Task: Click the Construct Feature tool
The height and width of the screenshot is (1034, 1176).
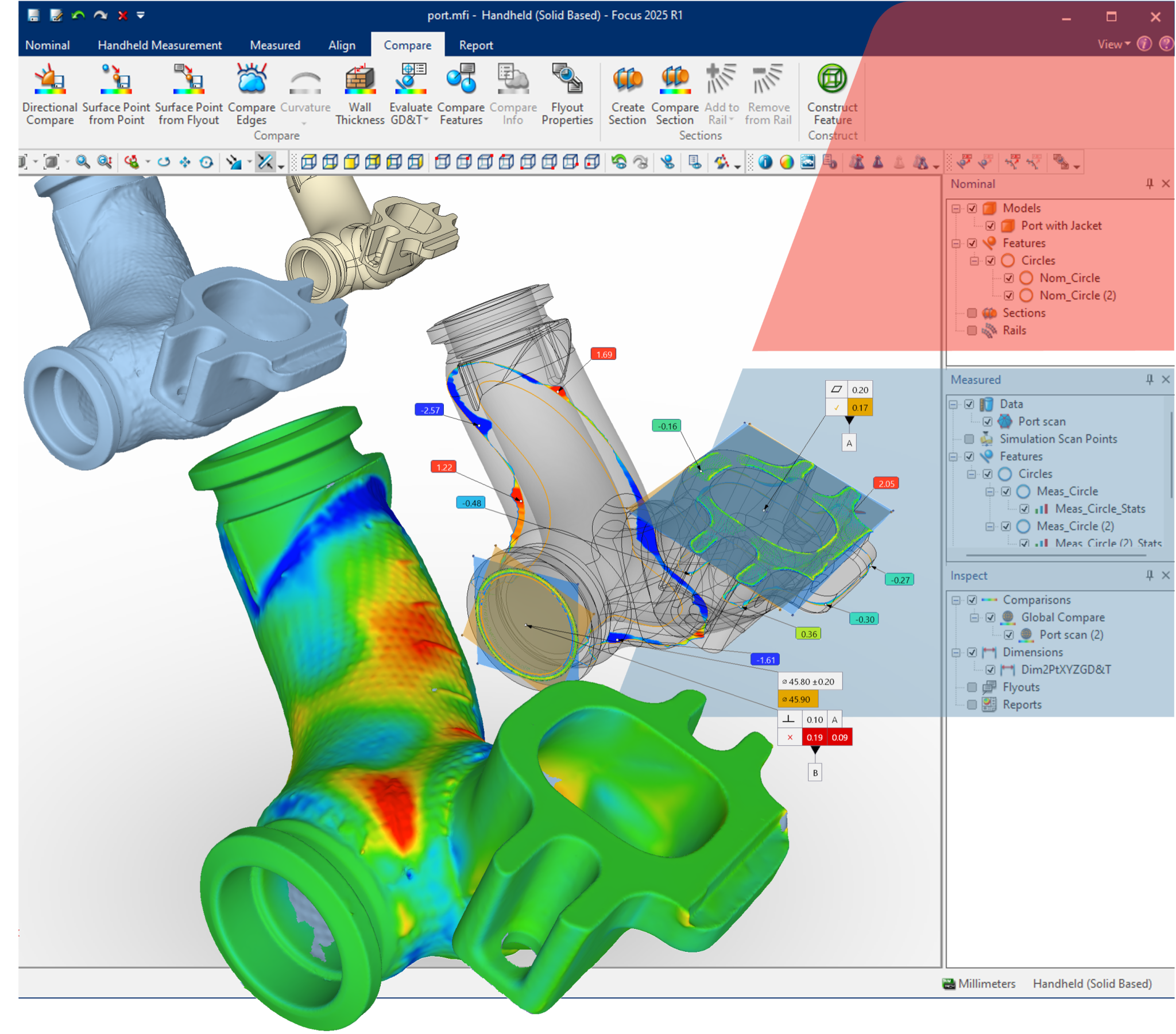Action: 832,95
